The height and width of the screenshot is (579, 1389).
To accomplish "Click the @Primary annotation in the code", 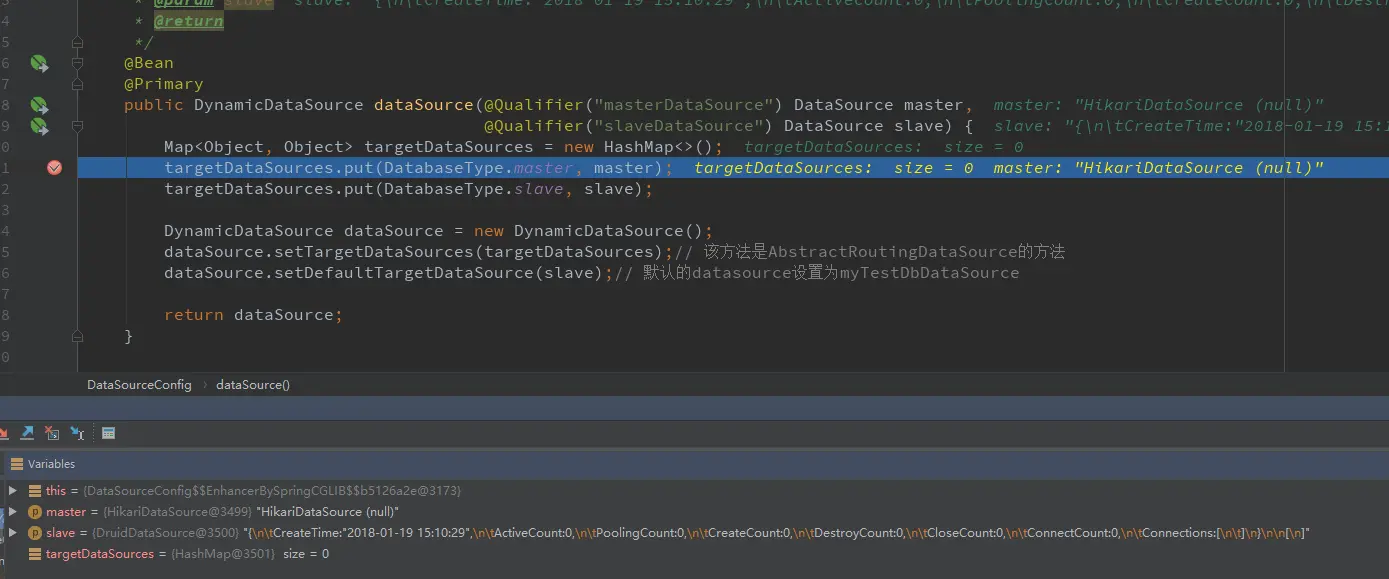I will (163, 84).
